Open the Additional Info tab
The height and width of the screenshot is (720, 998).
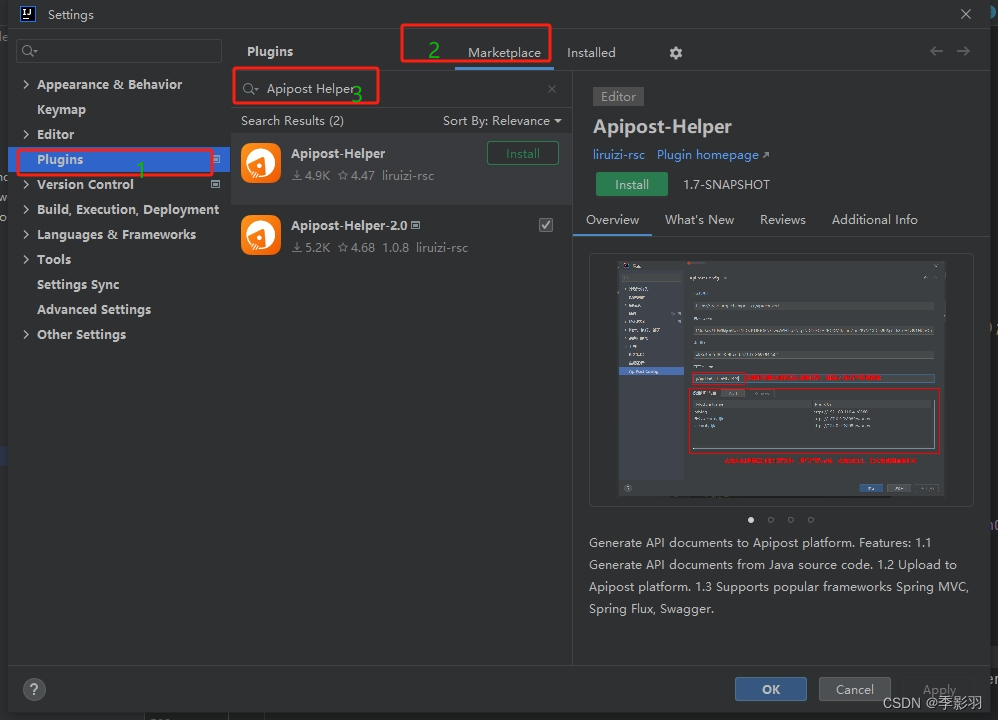(875, 220)
